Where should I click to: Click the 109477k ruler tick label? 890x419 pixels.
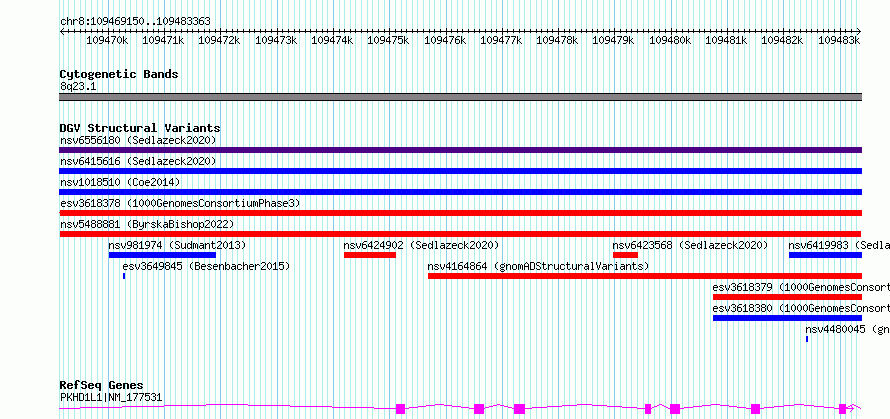[501, 40]
